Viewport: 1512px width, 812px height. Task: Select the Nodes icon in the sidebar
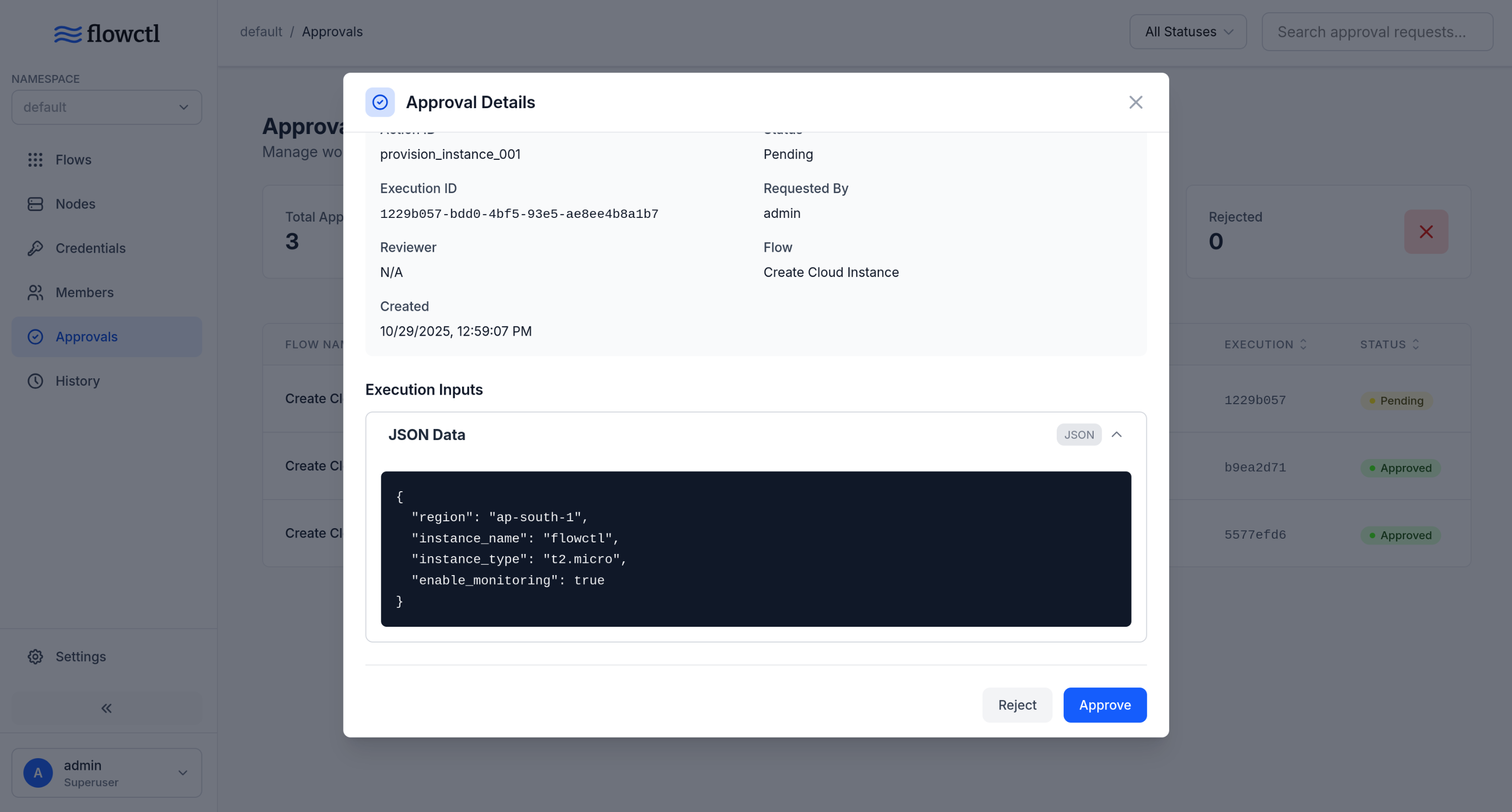pyautogui.click(x=35, y=204)
